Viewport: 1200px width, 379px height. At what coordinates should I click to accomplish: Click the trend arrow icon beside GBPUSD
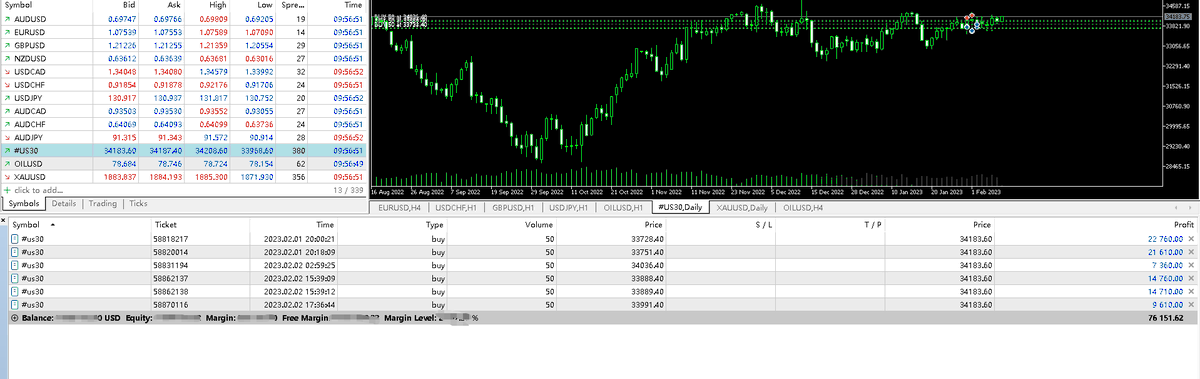click(7, 45)
